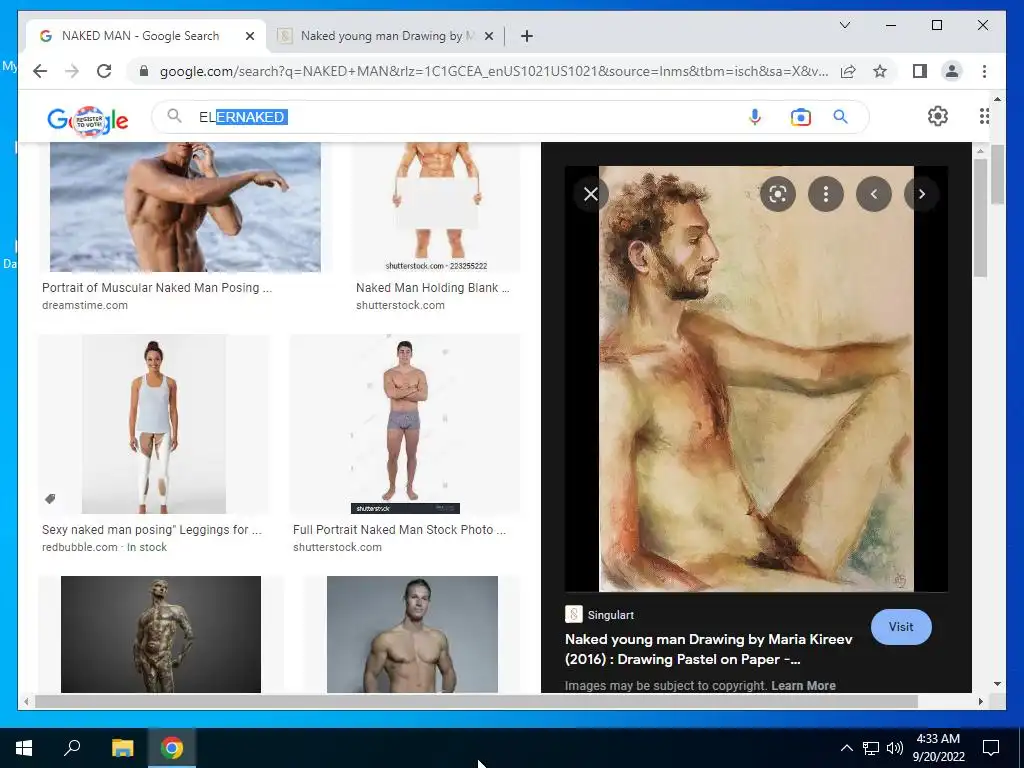Open the drawing title by Maria Kireev

pos(709,649)
